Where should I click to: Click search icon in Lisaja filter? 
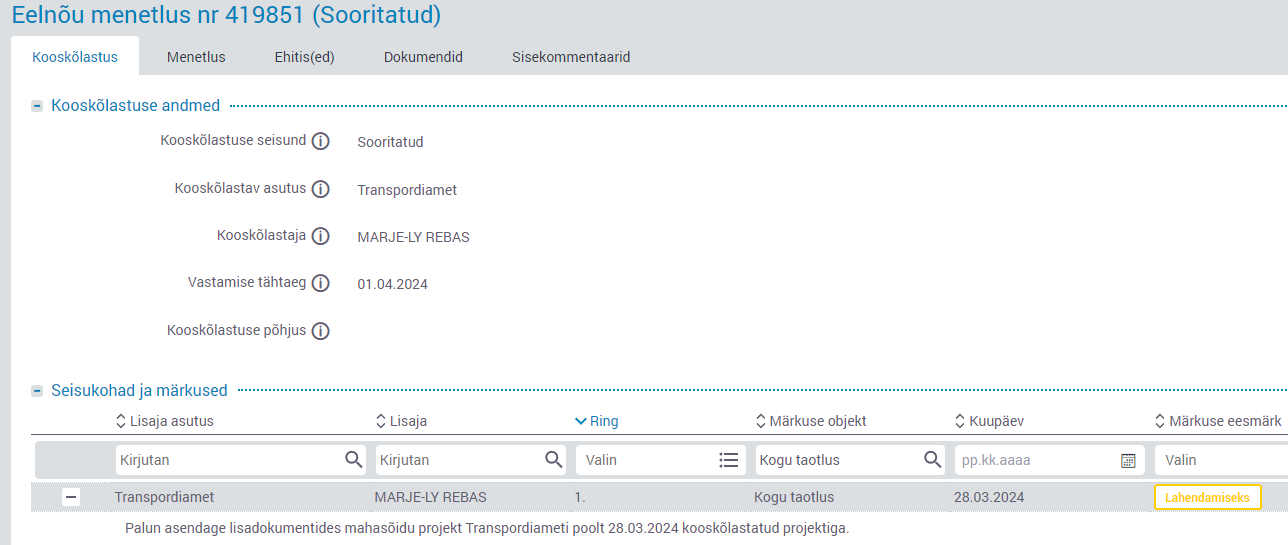coord(553,460)
